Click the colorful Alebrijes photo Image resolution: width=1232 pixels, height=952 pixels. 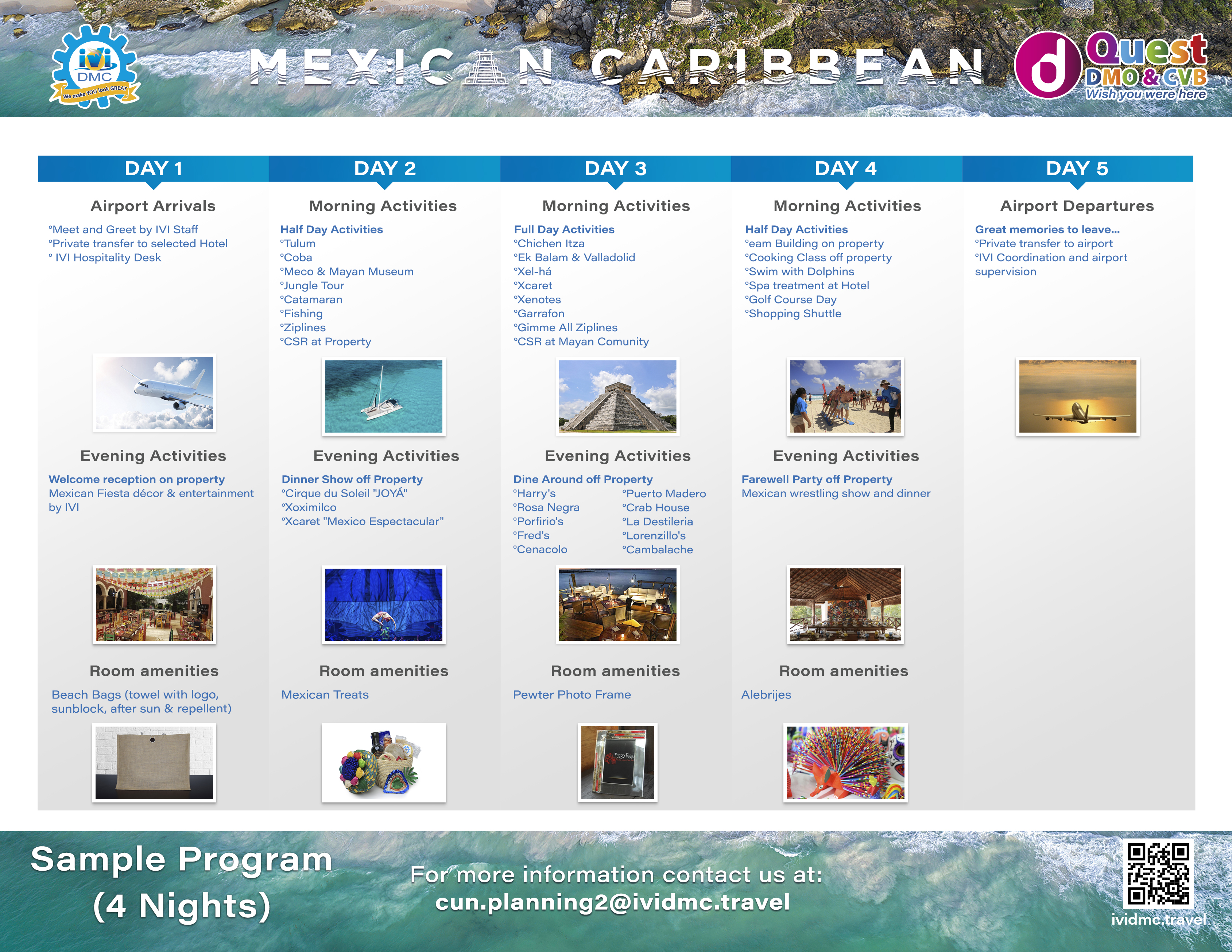pos(845,762)
